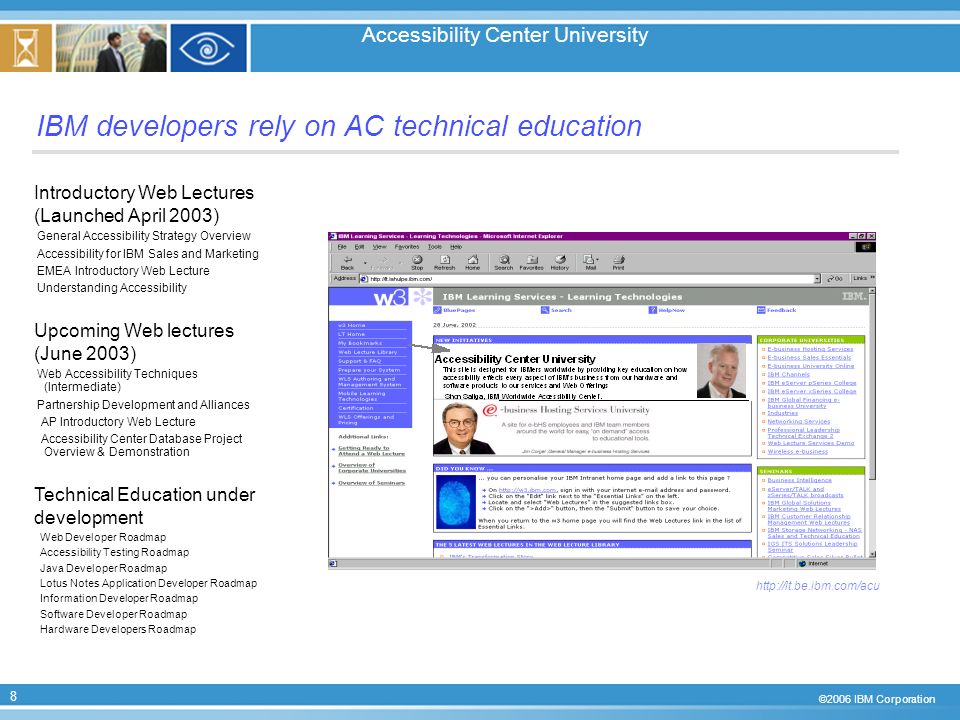This screenshot has height=720, width=960.
Task: Click the Accessibility Center University portrait photo
Action: [721, 371]
